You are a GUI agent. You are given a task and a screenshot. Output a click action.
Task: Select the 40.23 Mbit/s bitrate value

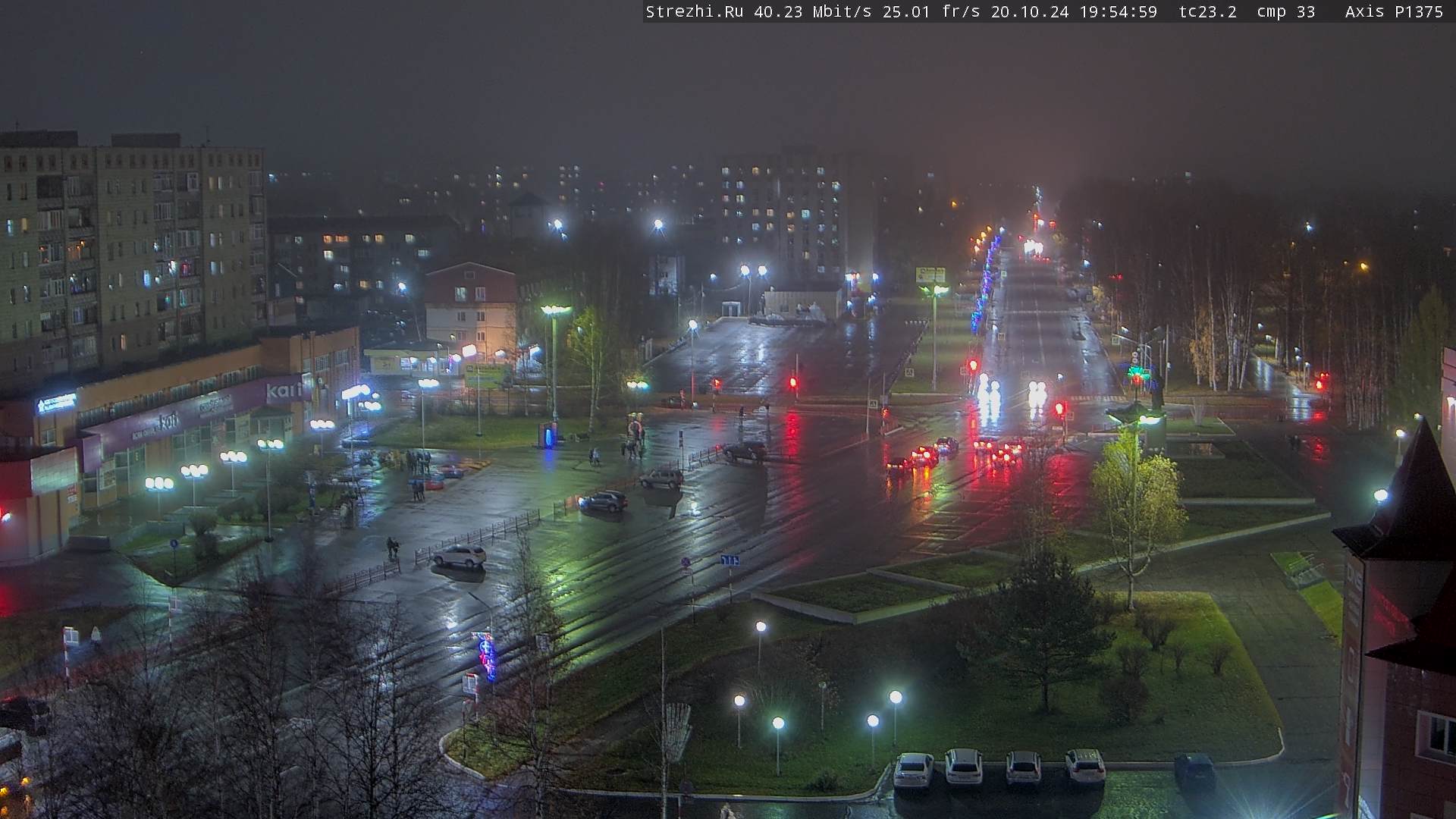tap(814, 11)
